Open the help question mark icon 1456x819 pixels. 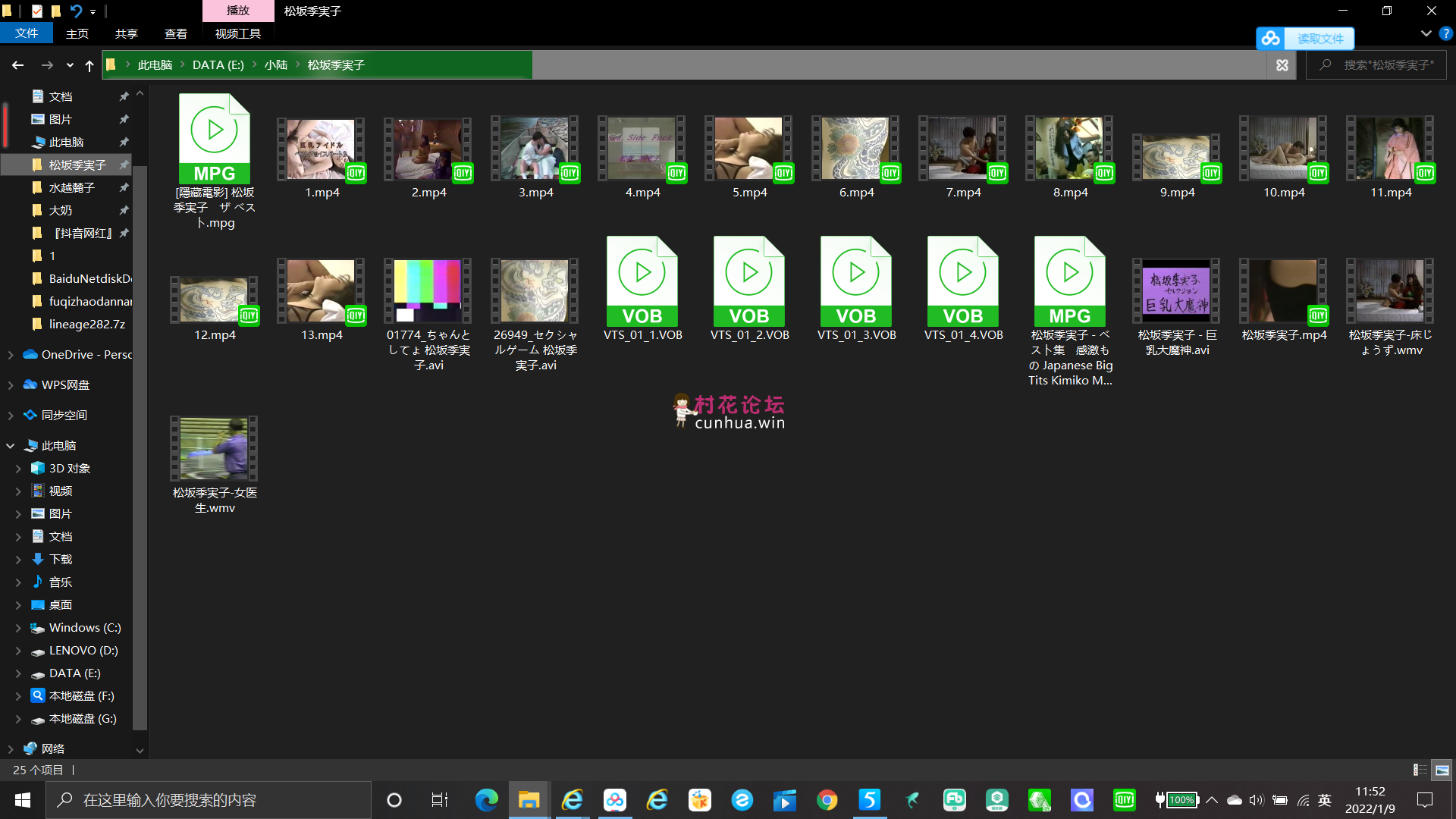click(1445, 33)
